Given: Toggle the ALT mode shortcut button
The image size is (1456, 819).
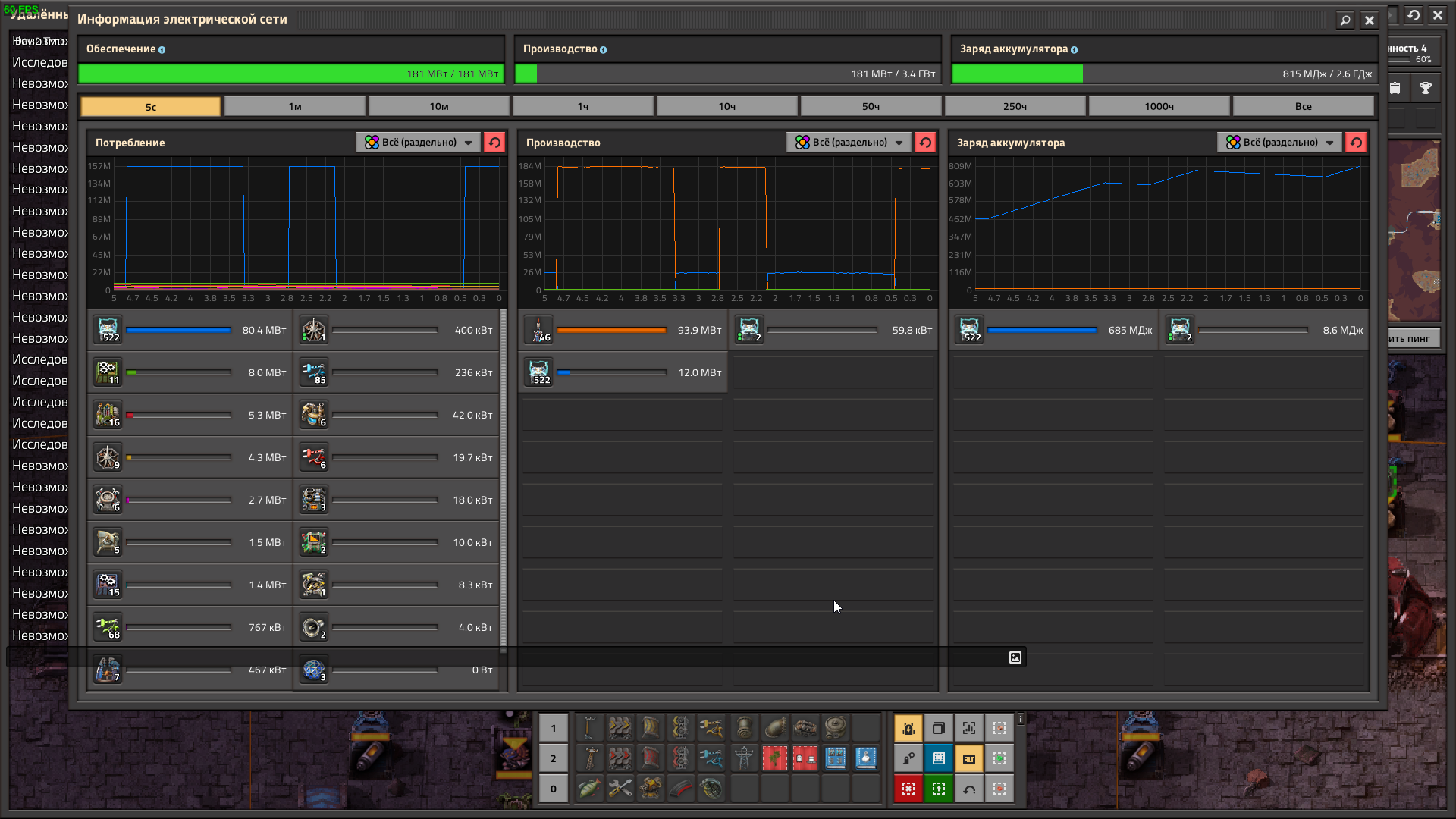Looking at the screenshot, I should (969, 758).
